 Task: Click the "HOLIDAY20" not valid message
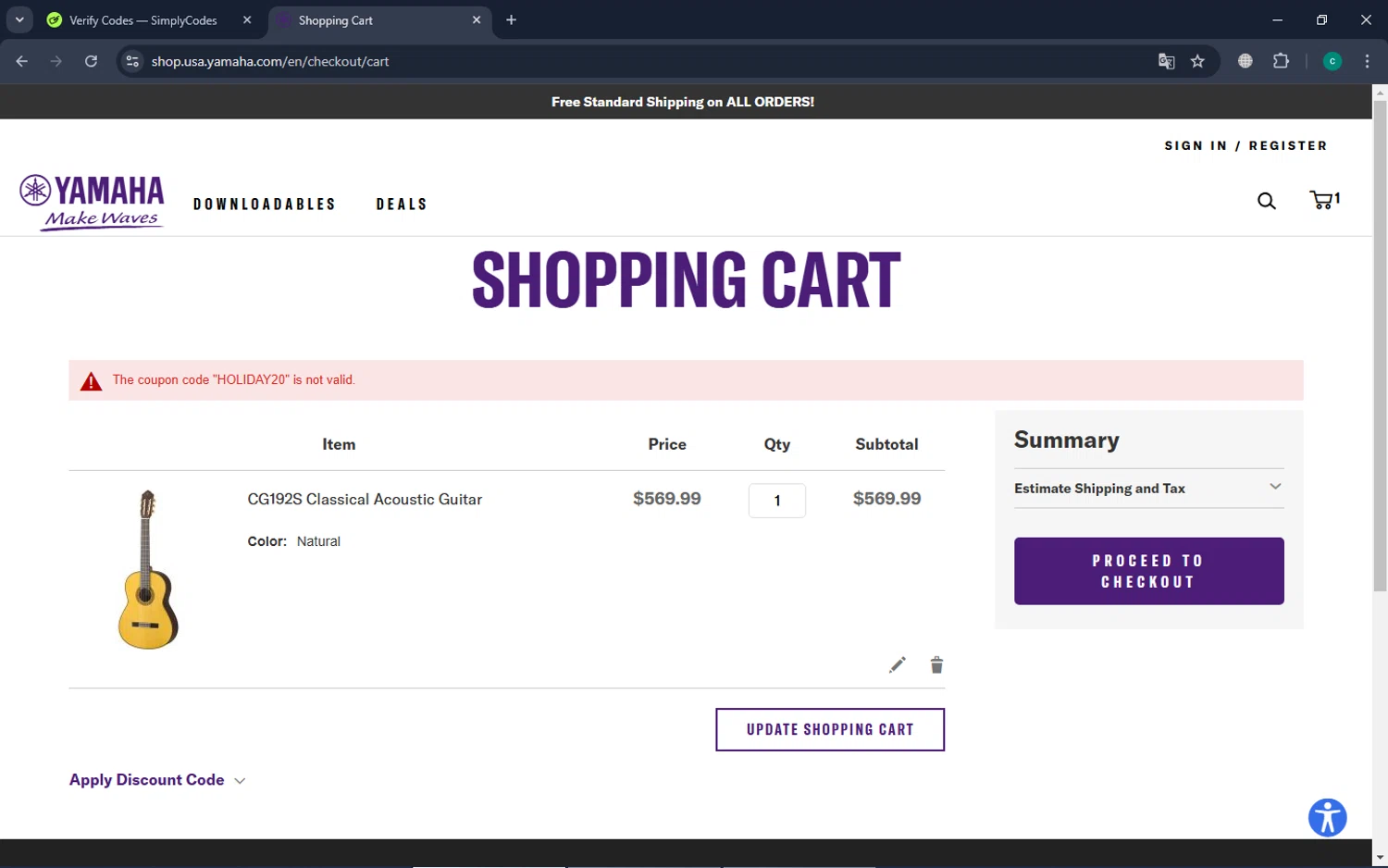click(234, 380)
